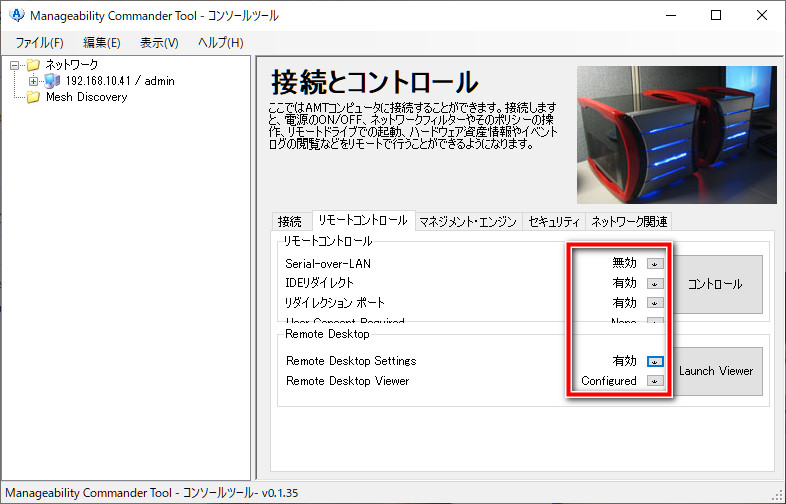Click the IDEリダイレクト label

[319, 283]
